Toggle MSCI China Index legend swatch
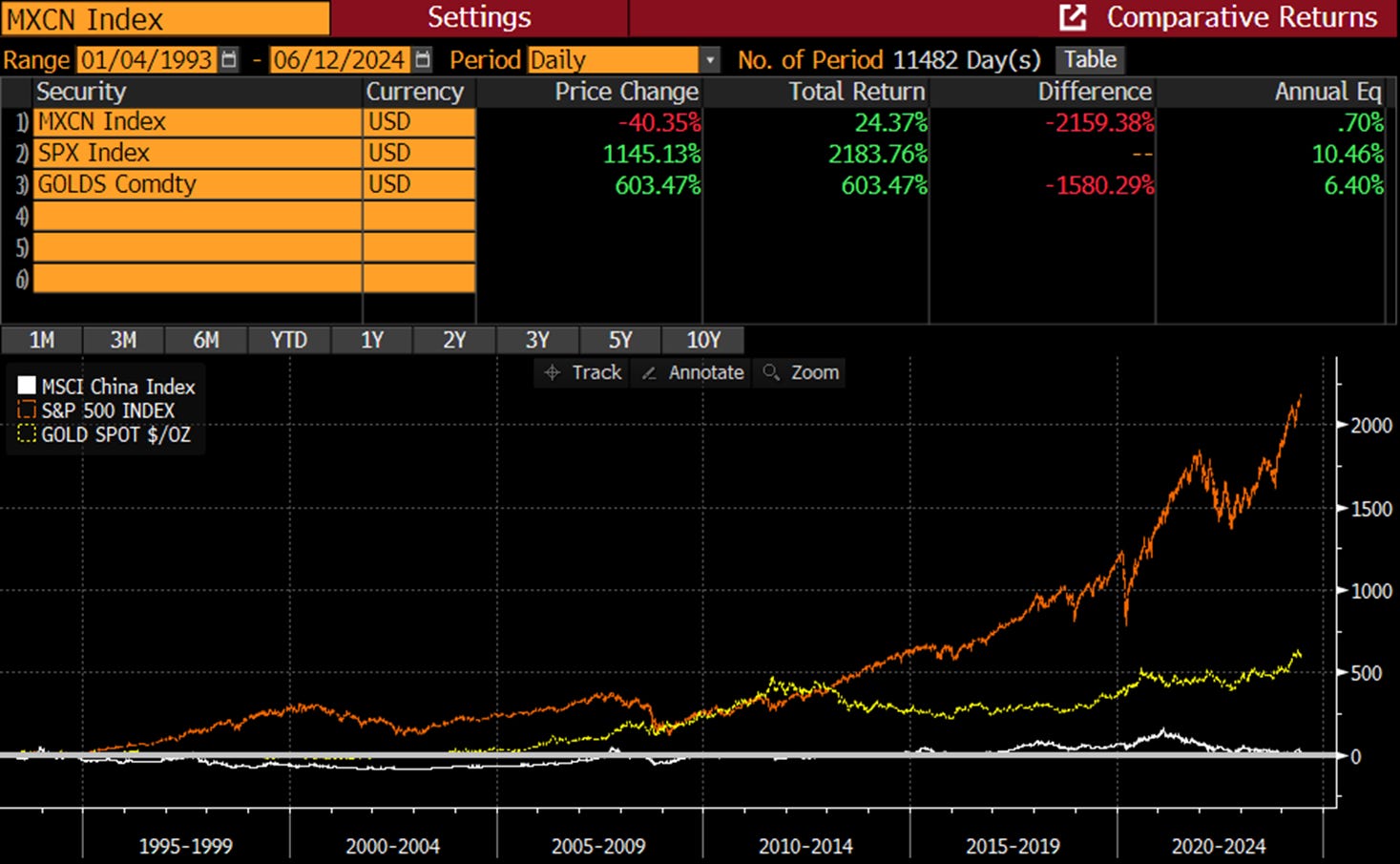Screen dimensions: 1400x864 point(27,386)
